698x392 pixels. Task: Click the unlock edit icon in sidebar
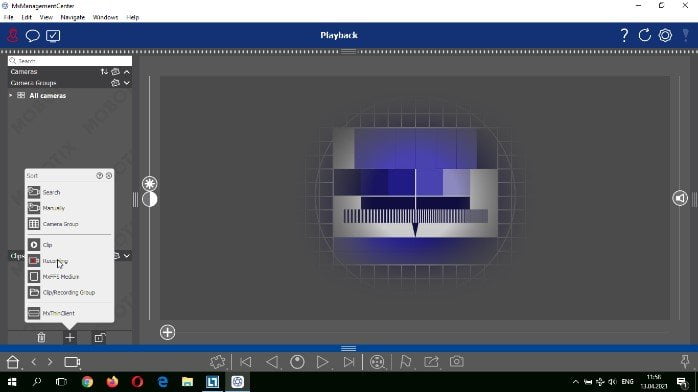coord(99,338)
